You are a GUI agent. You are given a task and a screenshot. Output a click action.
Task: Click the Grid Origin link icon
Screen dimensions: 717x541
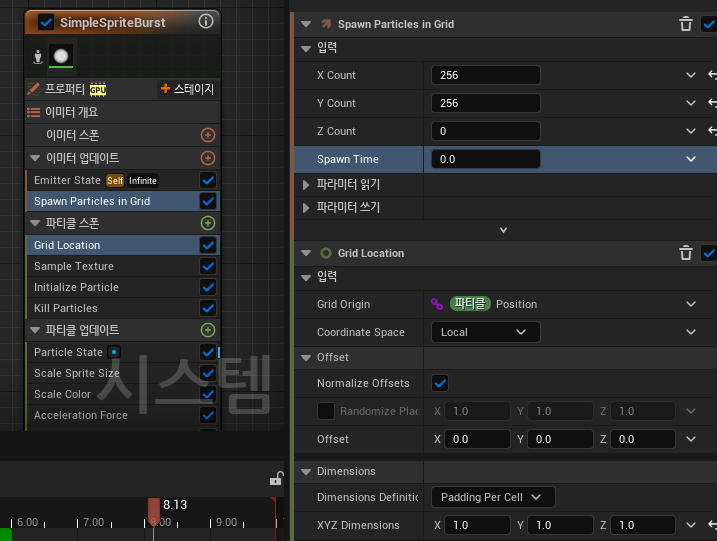(437, 304)
